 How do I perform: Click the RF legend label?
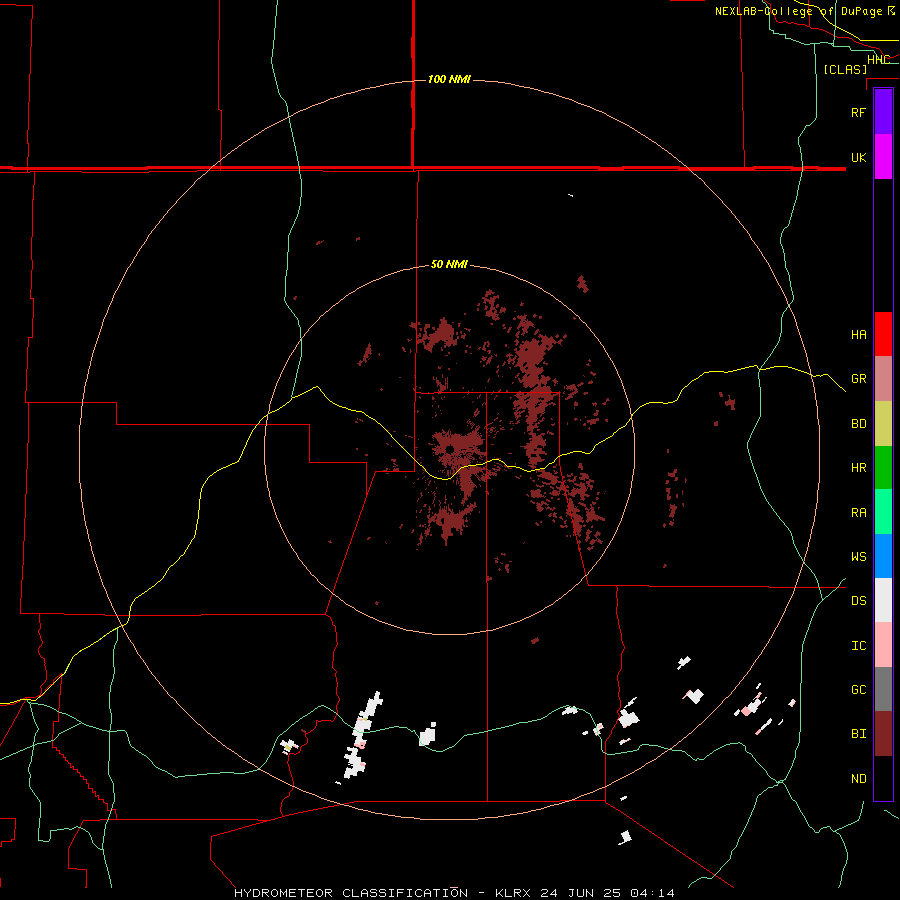coord(858,112)
